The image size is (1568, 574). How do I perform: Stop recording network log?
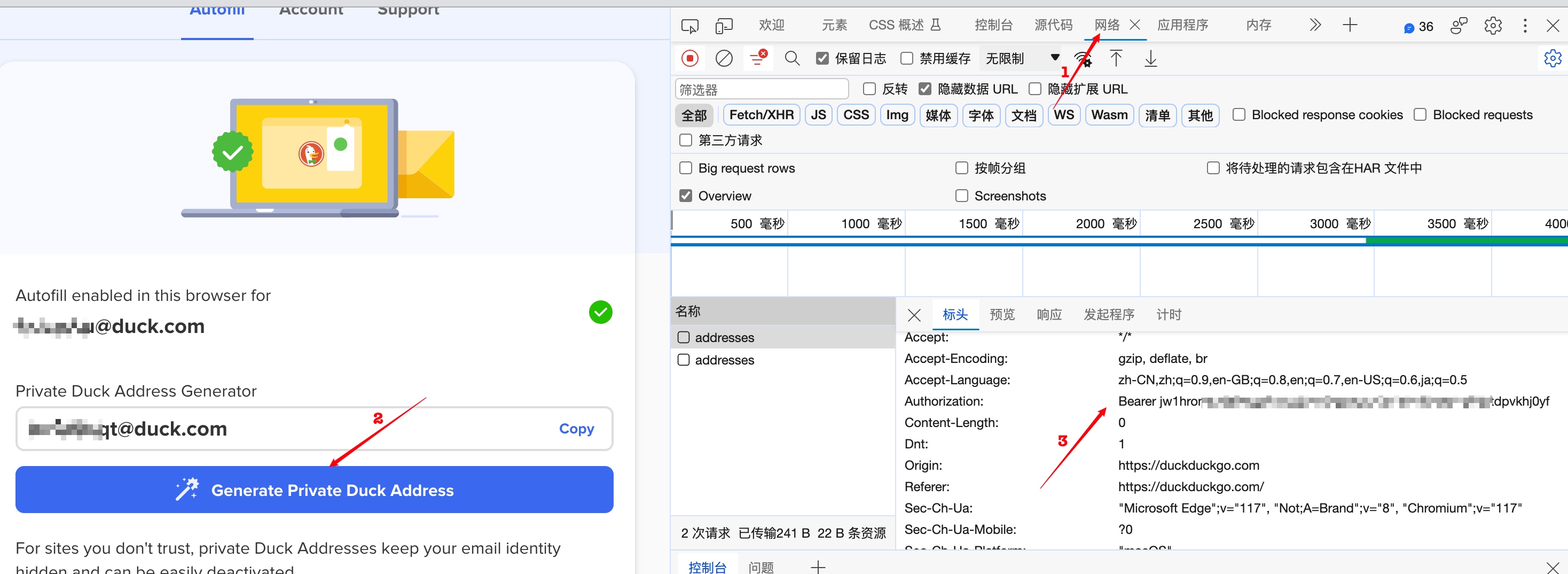pyautogui.click(x=689, y=58)
